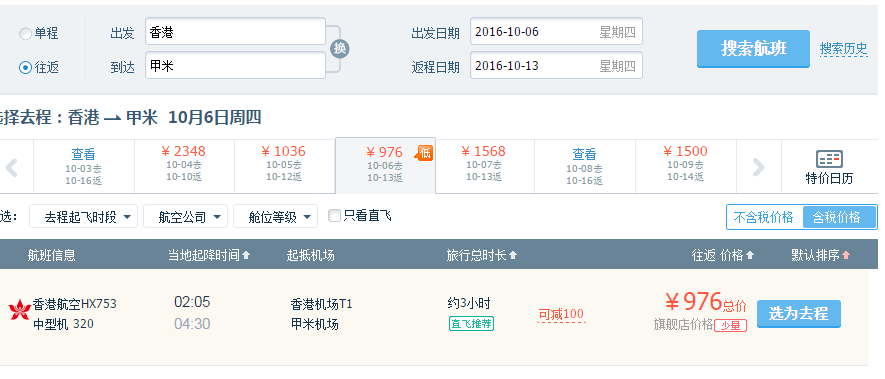885x379 pixels.
Task: Click the 航班信息 column header
Action: click(51, 256)
